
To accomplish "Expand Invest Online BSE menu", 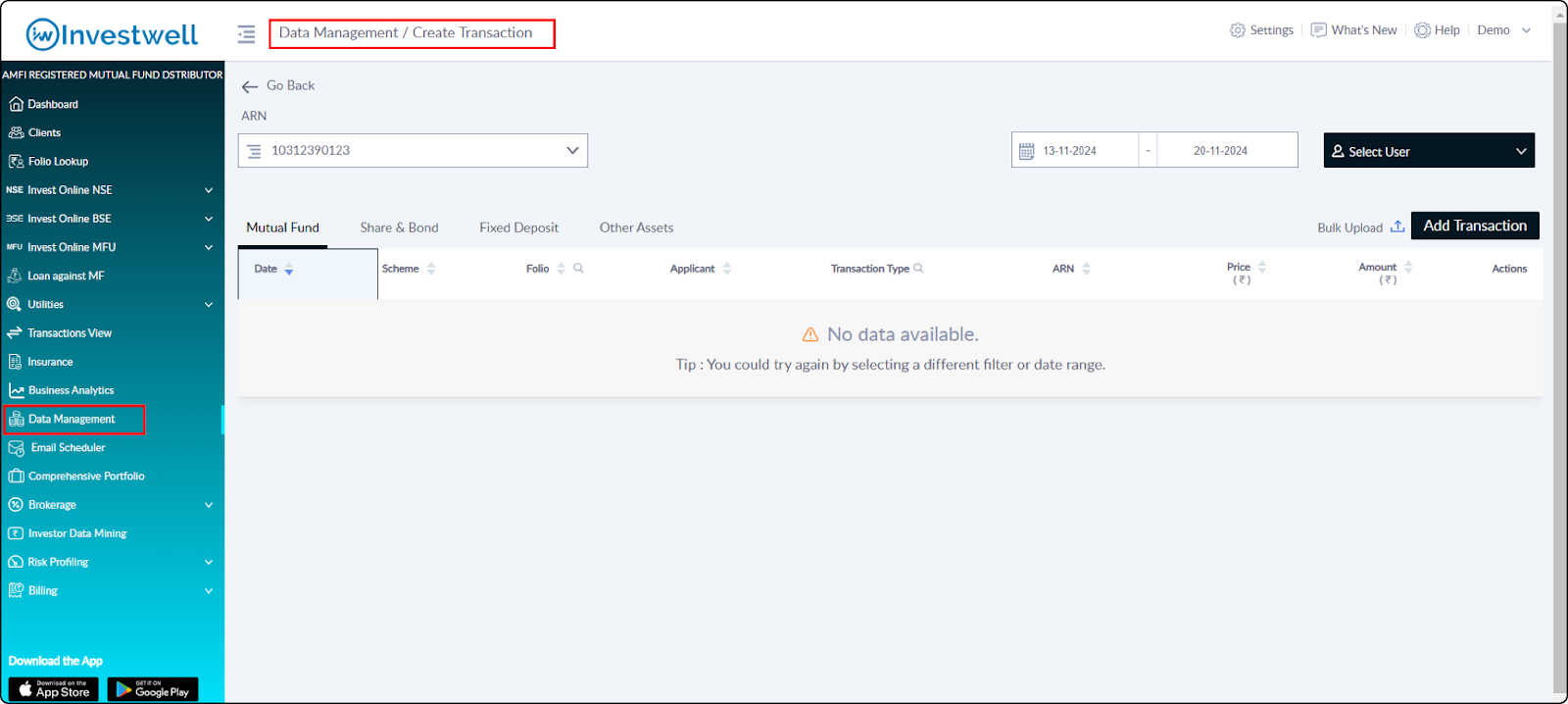I will [x=209, y=219].
